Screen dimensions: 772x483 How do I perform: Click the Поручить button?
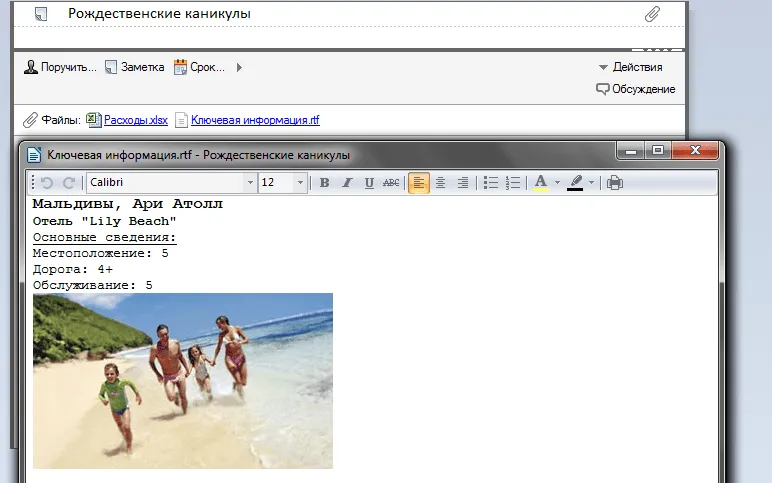tap(60, 68)
